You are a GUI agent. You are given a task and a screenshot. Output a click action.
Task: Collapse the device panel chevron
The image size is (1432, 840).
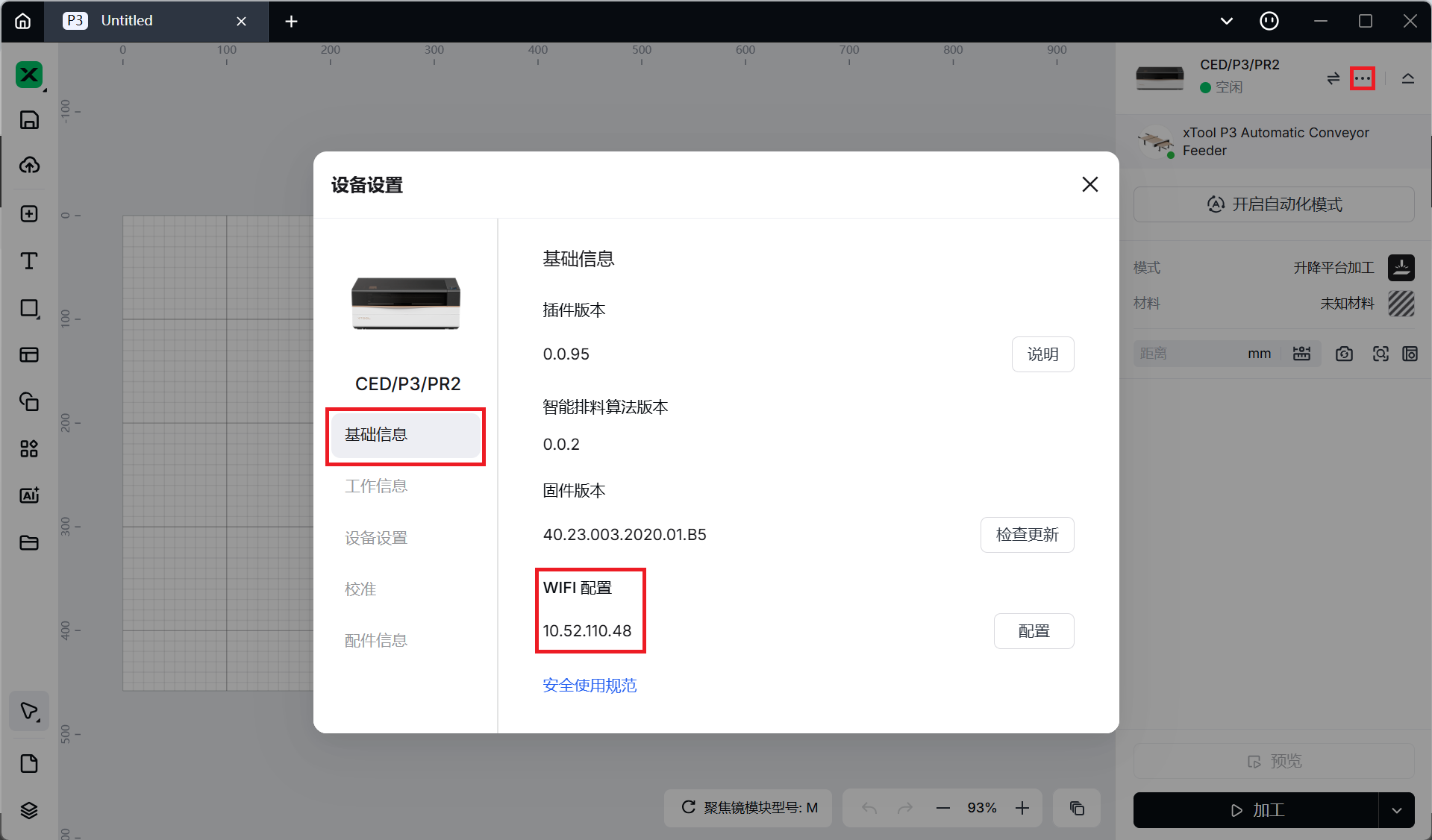1407,78
